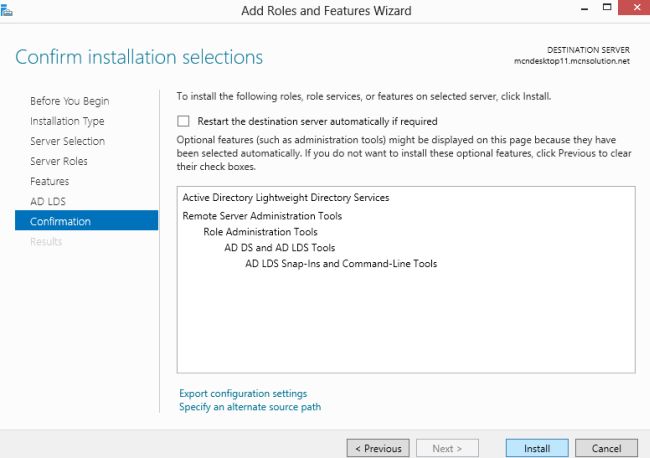
Task: Go to the Before You Begin step
Action: coord(69,101)
